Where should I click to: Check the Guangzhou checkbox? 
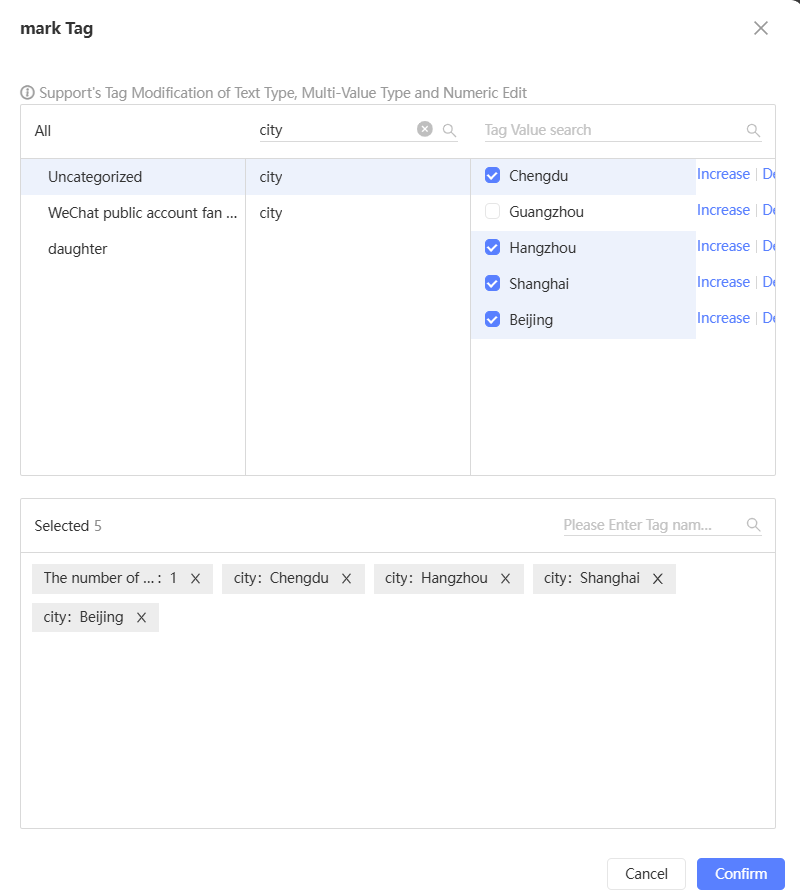pyautogui.click(x=492, y=212)
